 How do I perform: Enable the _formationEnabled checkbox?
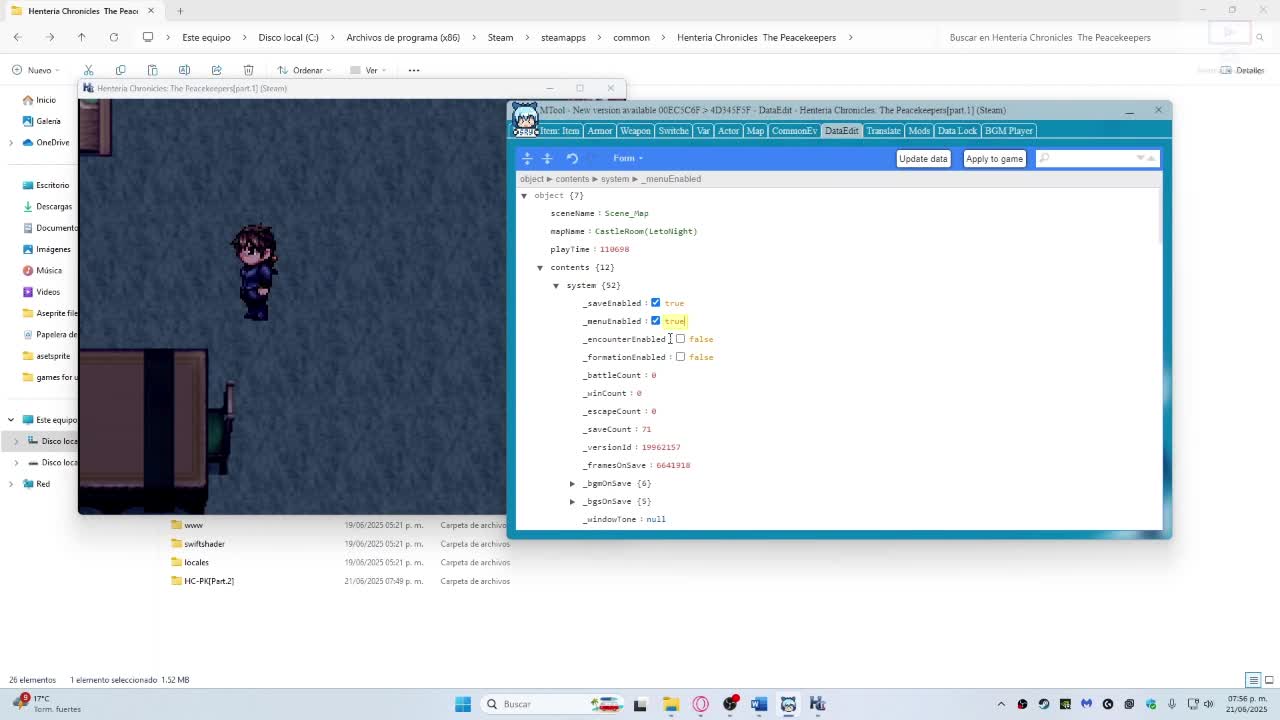(x=680, y=357)
